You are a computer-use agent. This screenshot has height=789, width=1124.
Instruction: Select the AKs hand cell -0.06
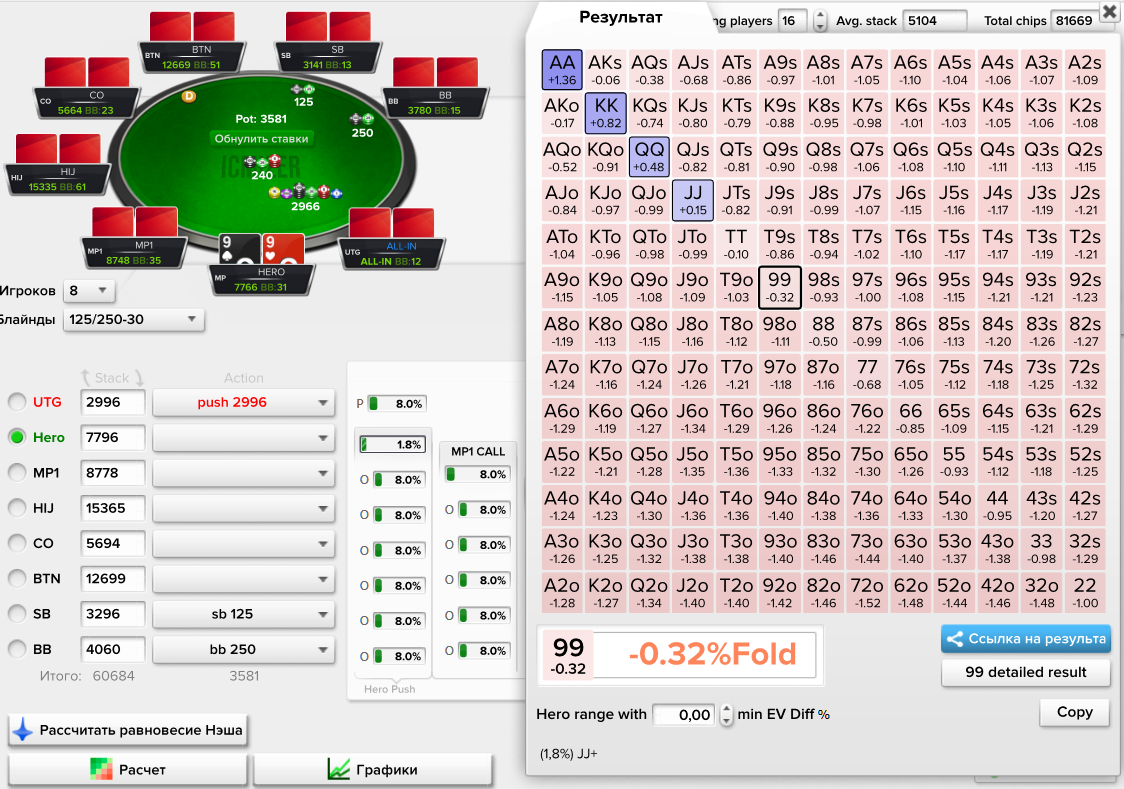[606, 70]
